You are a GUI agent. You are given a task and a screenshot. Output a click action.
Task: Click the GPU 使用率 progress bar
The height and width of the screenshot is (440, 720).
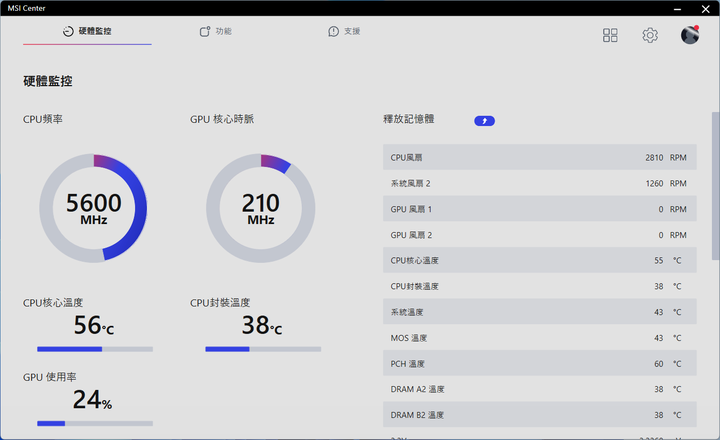pyautogui.click(x=95, y=423)
